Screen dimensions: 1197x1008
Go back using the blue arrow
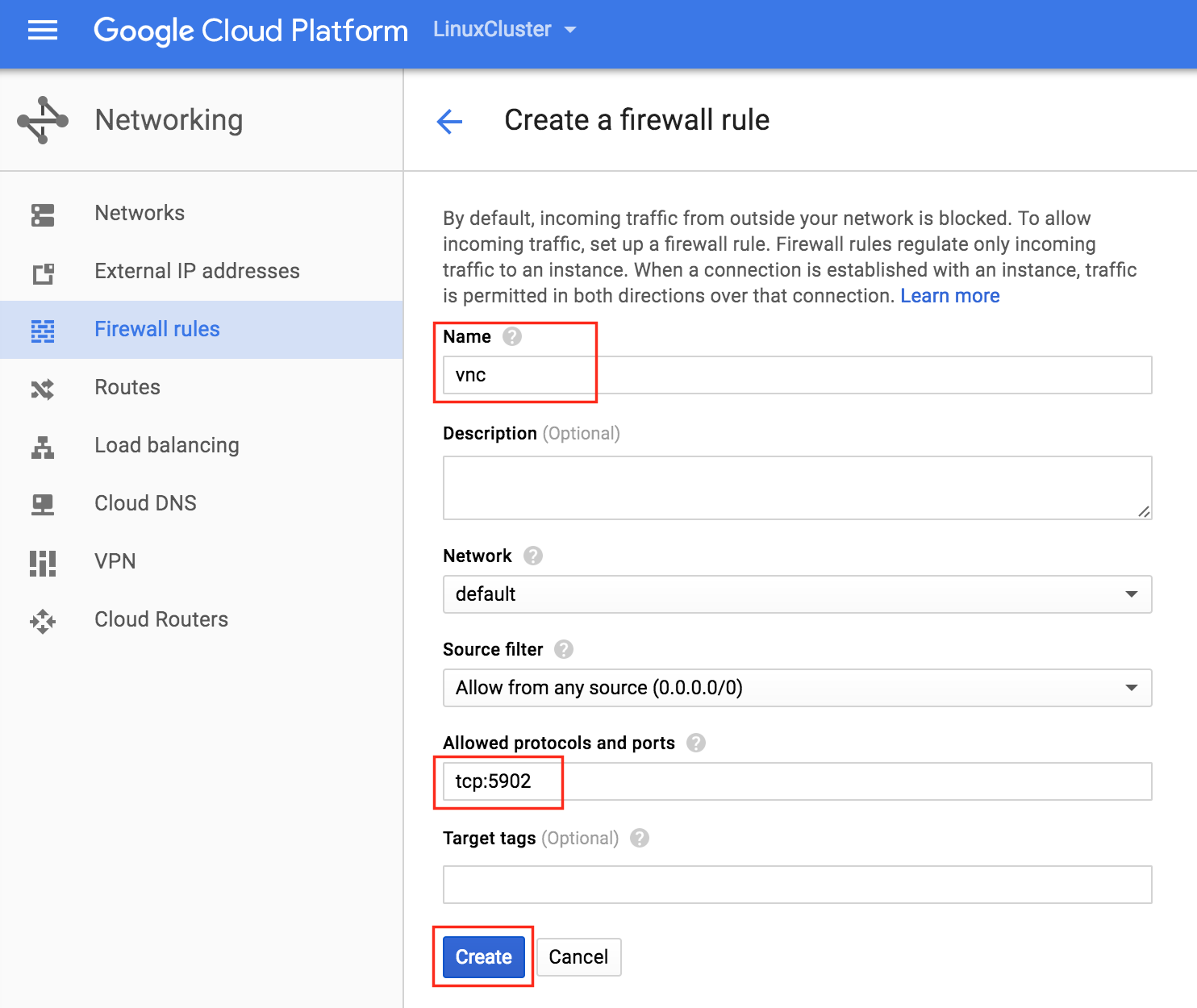click(x=449, y=122)
